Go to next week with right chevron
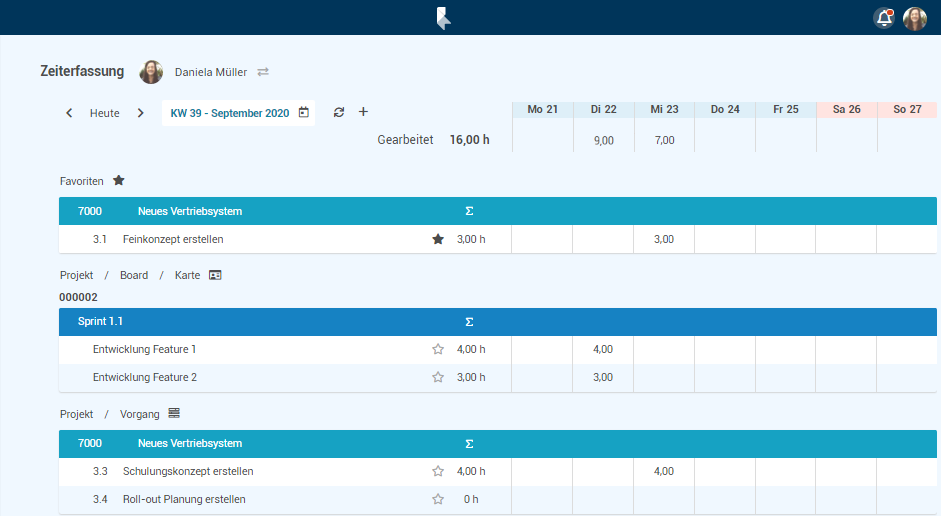Screen dimensions: 941x516 point(140,113)
